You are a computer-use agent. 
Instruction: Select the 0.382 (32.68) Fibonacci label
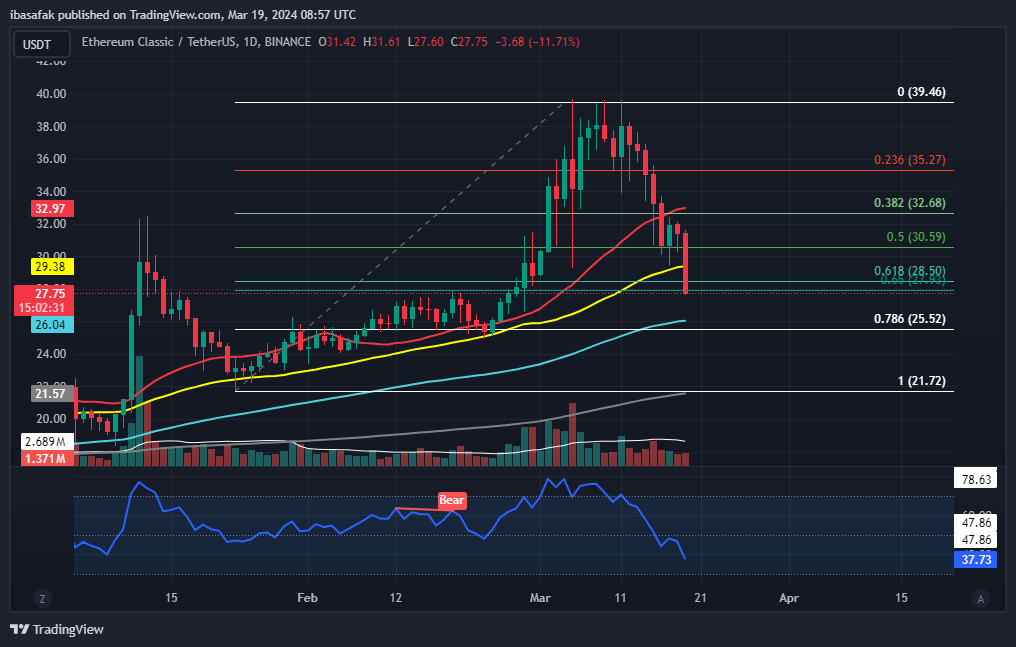click(910, 203)
